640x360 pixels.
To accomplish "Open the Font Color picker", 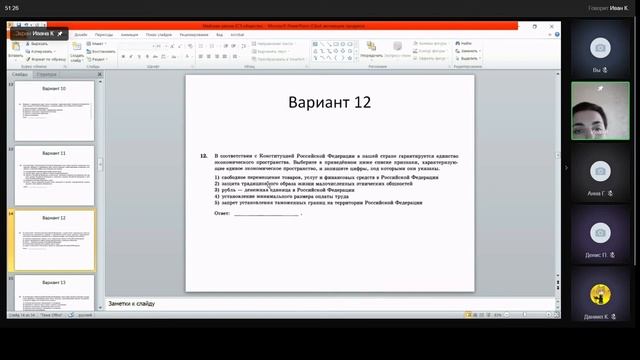I will [x=188, y=56].
